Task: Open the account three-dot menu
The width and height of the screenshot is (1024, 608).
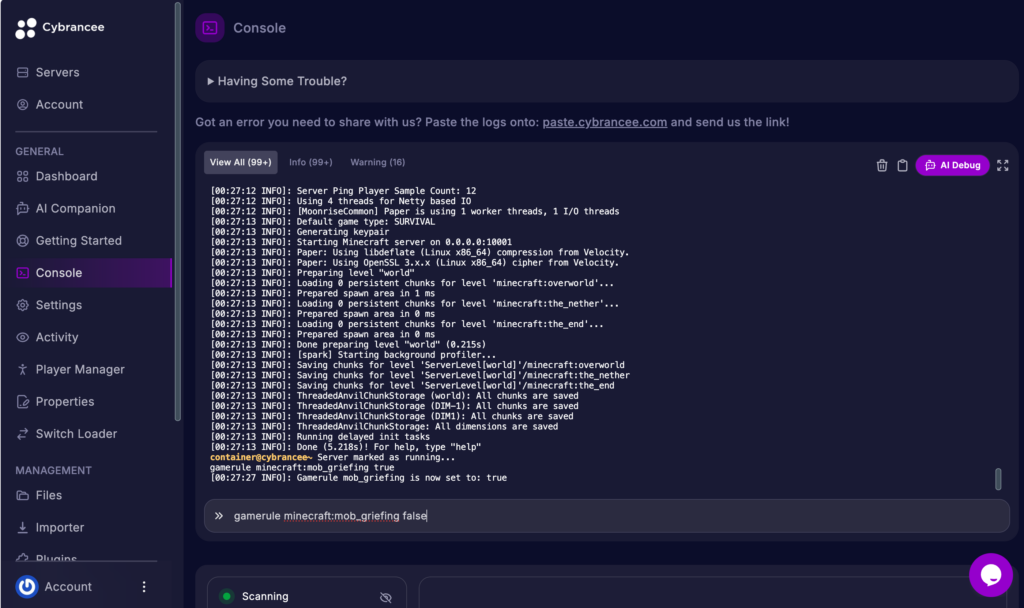Action: (x=144, y=586)
